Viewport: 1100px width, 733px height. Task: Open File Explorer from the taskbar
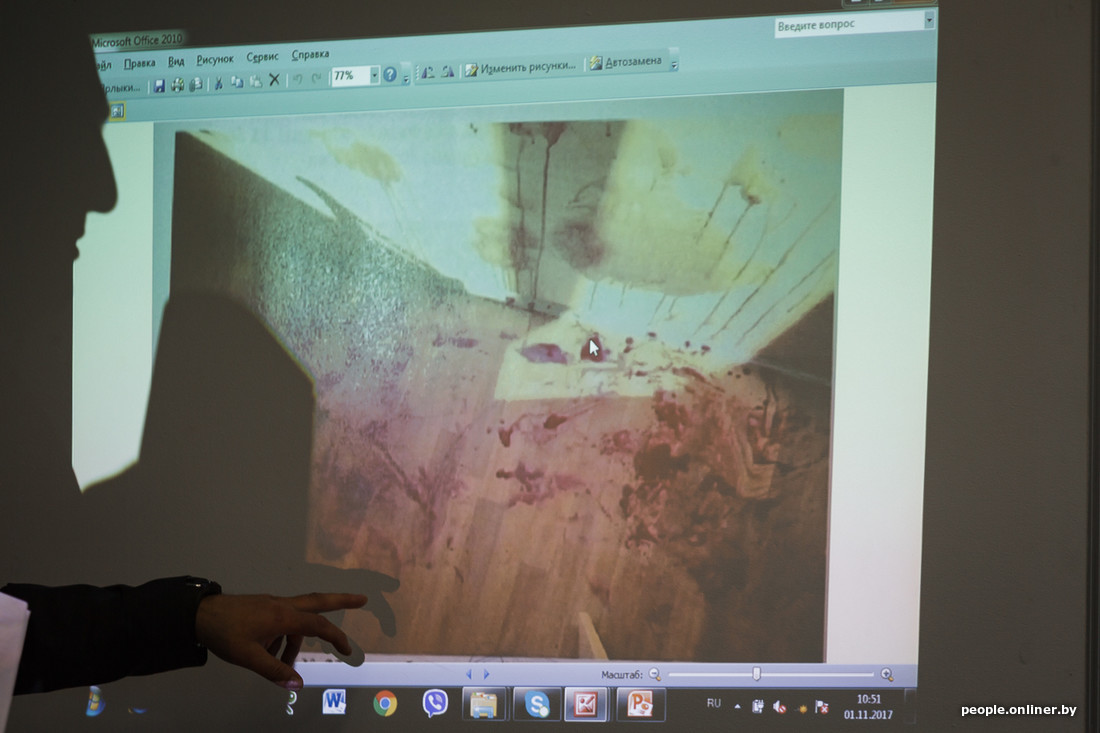(483, 704)
